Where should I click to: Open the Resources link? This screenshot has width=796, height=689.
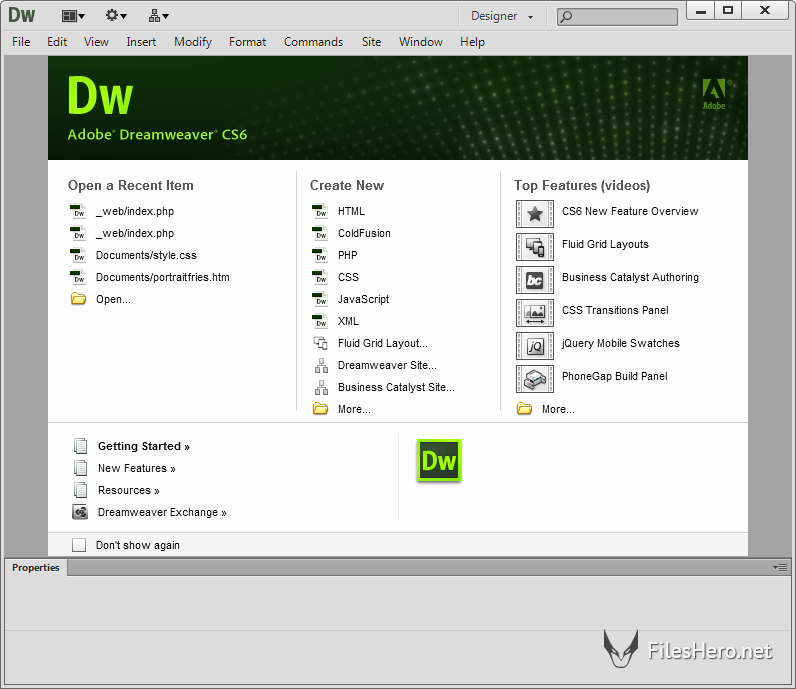click(128, 490)
